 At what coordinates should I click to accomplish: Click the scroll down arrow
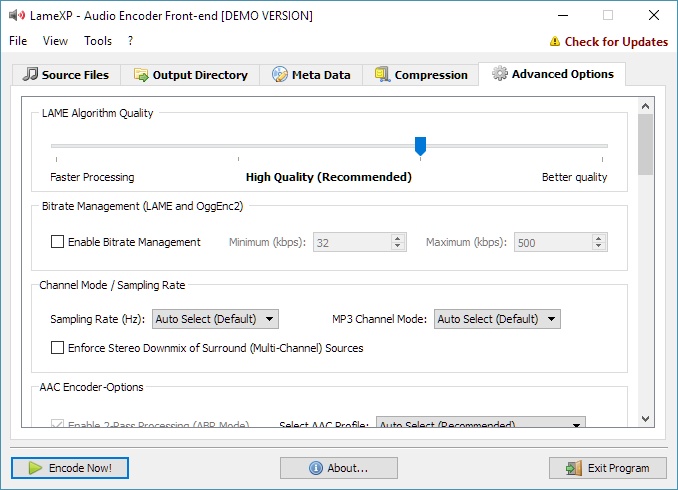coord(646,418)
